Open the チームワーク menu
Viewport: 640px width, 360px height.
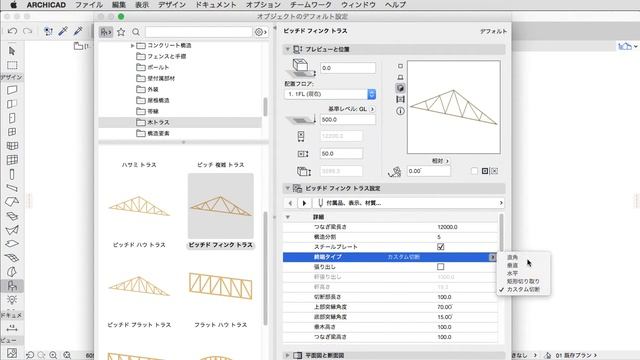tap(311, 5)
